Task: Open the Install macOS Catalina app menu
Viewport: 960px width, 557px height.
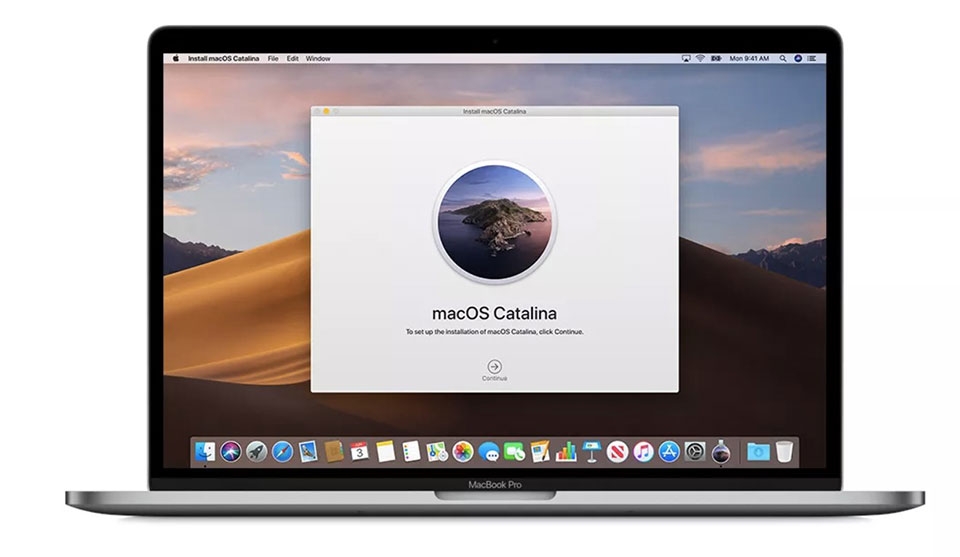Action: (223, 59)
